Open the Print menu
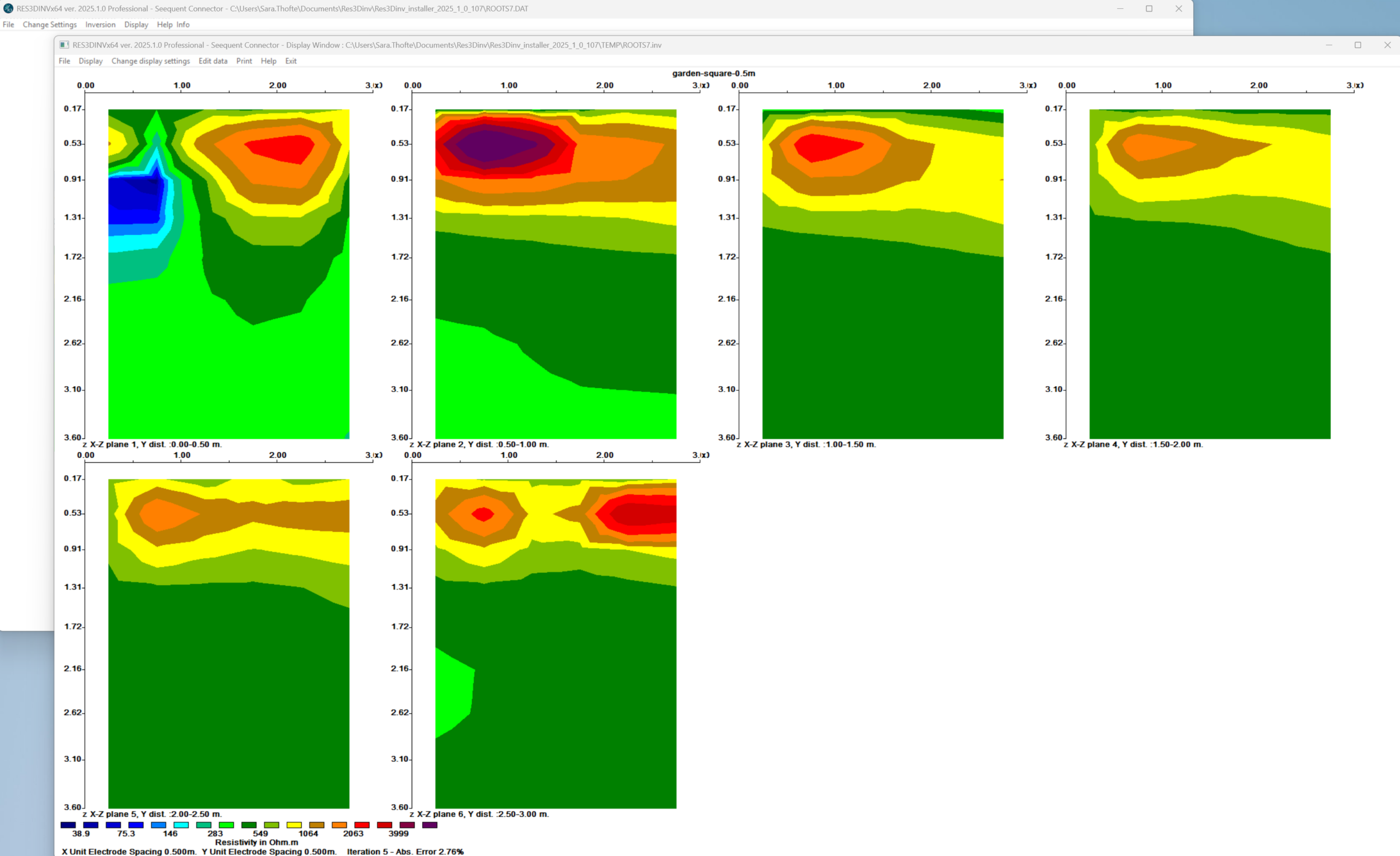 (244, 61)
